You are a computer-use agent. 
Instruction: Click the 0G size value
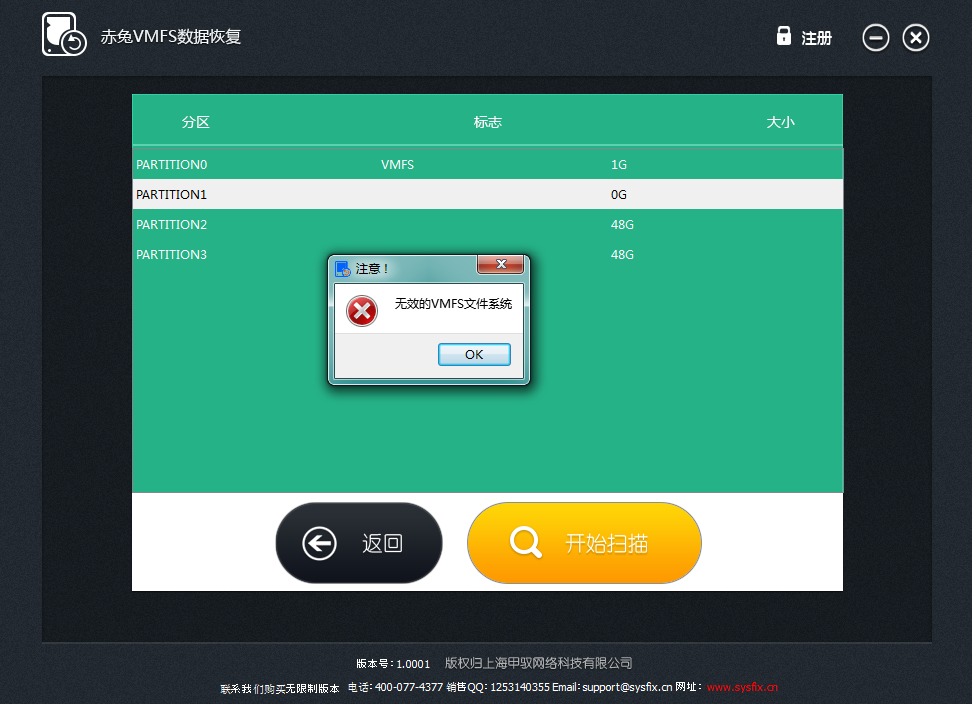[x=619, y=195]
